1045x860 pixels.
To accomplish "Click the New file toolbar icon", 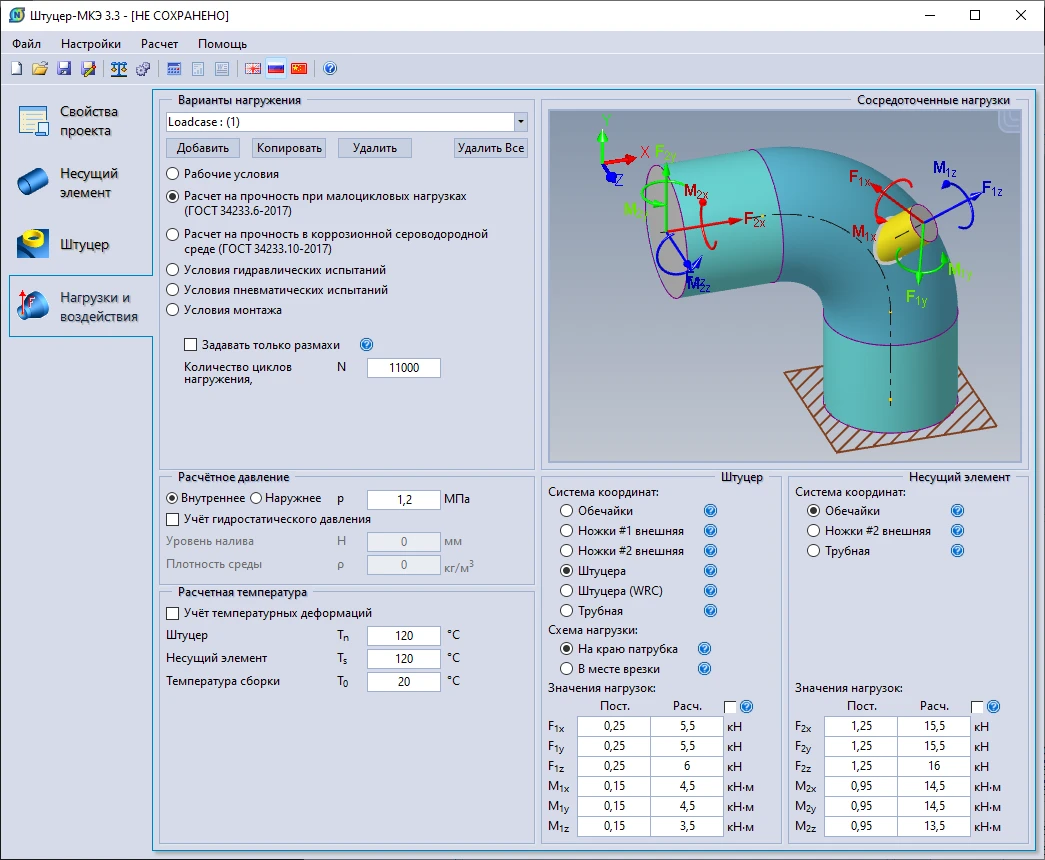I will pyautogui.click(x=16, y=69).
